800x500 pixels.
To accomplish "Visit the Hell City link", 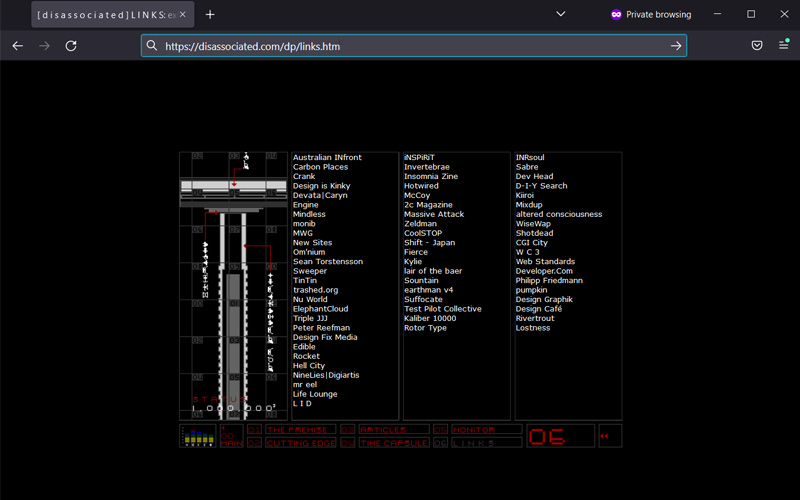I will (309, 366).
